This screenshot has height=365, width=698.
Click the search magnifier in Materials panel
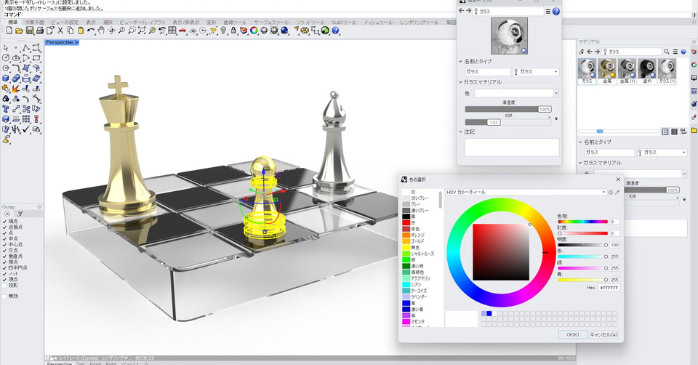pos(666,52)
